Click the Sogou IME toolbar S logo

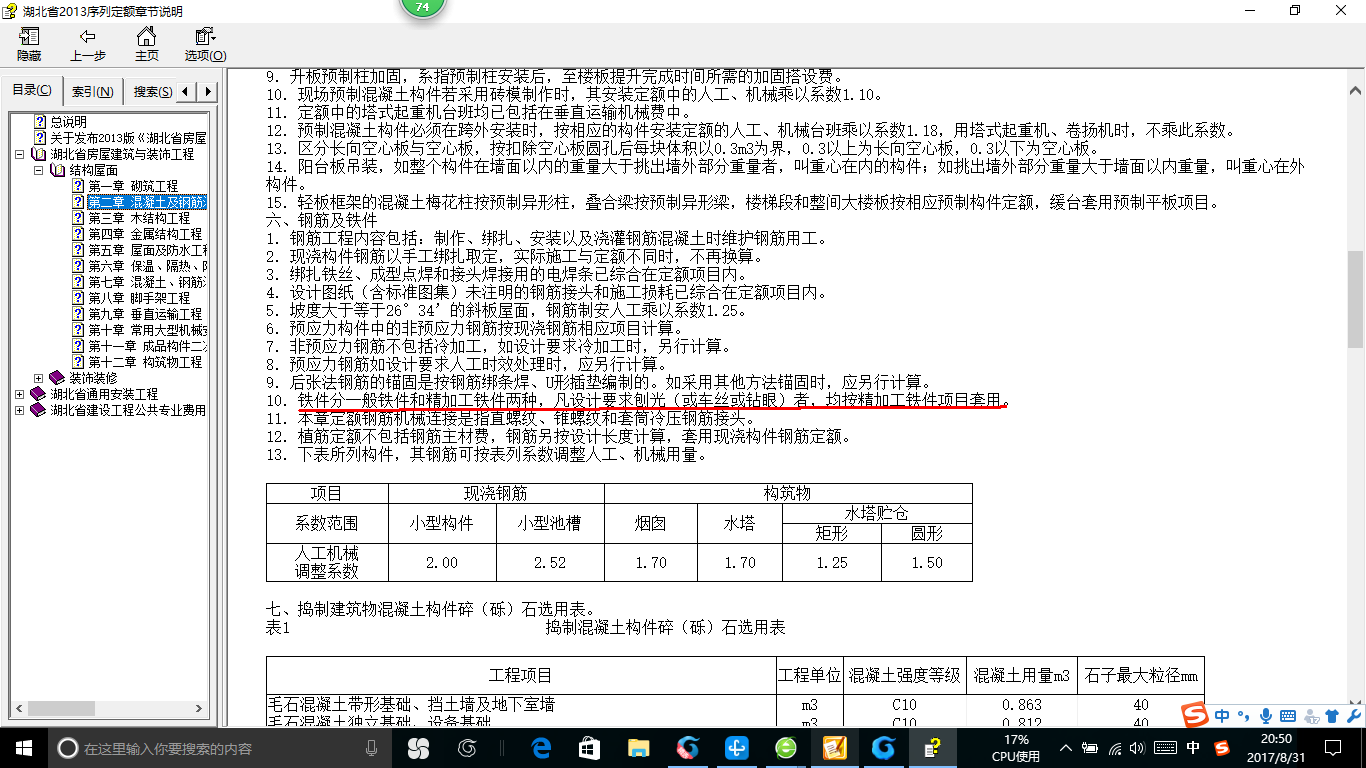[1195, 715]
